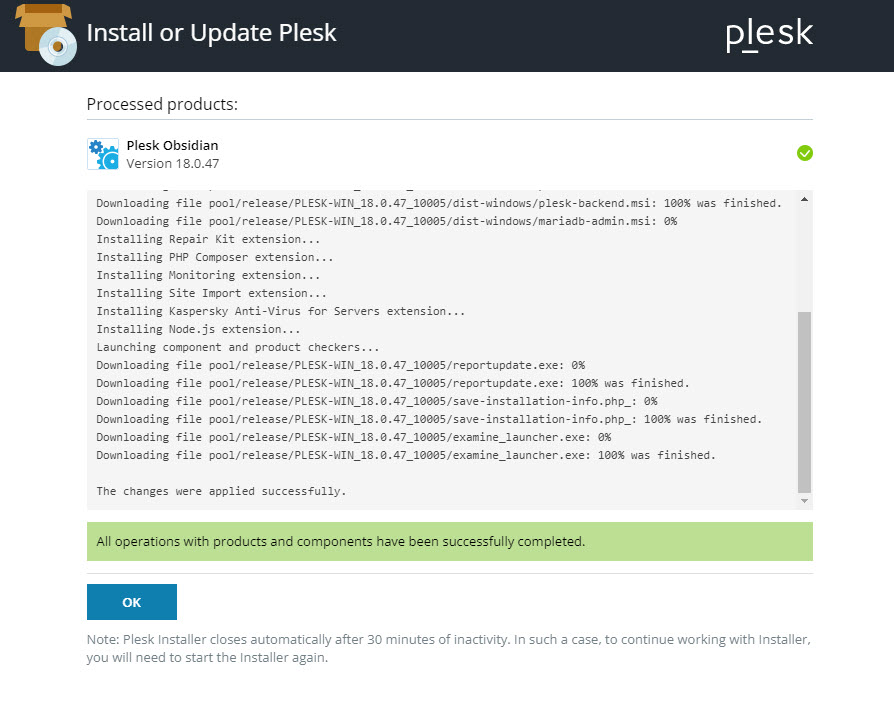894x704 pixels.
Task: Click the log scrollbar down arrow
Action: 804,500
